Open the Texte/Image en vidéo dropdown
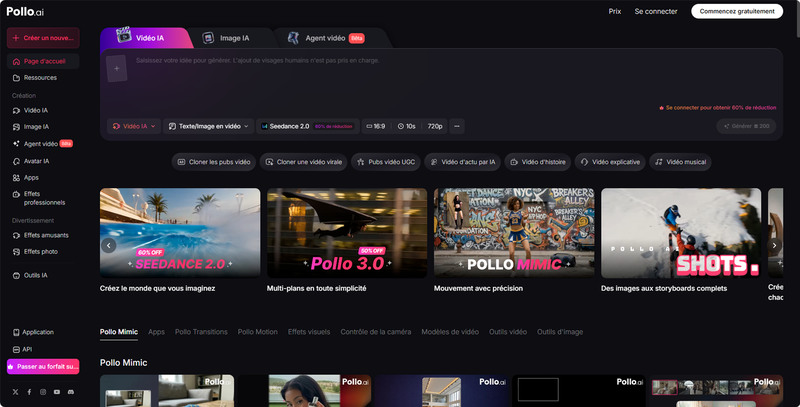Image resolution: width=800 pixels, height=407 pixels. [209, 126]
